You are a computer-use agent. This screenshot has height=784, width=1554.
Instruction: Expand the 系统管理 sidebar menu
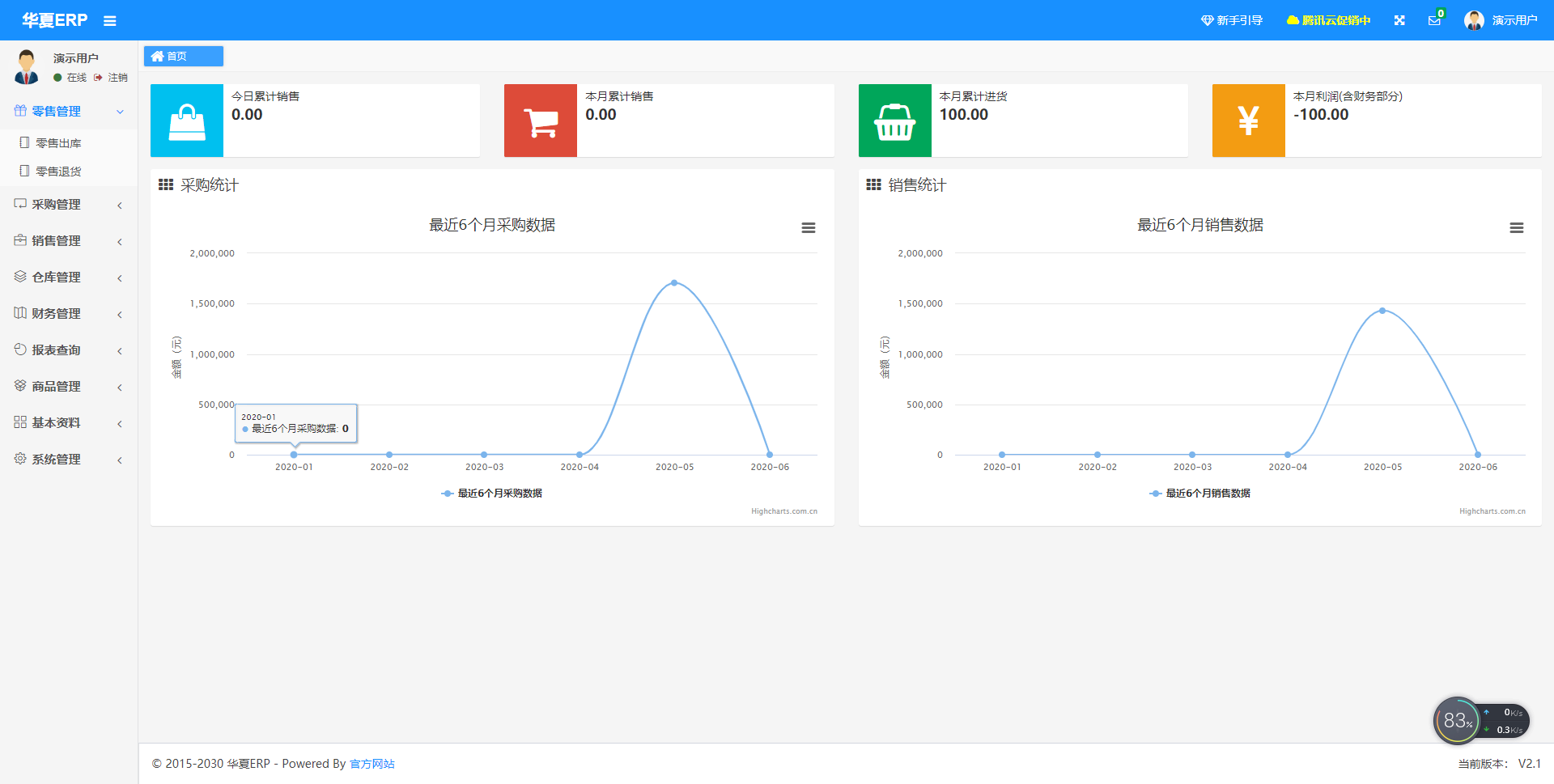point(68,460)
